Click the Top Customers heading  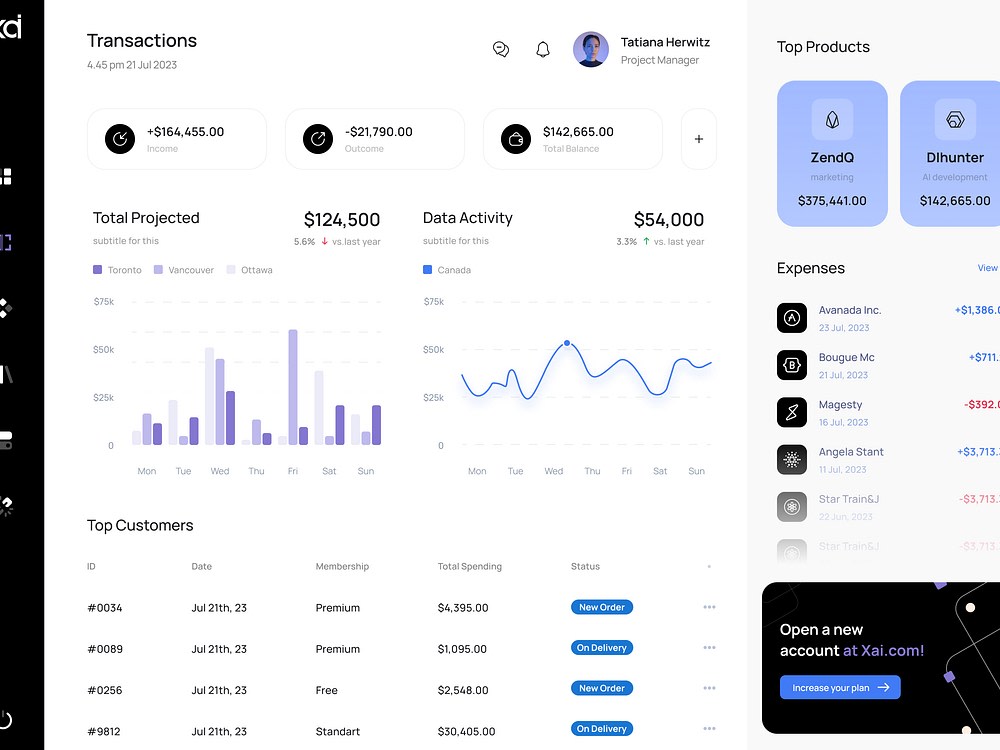(140, 526)
